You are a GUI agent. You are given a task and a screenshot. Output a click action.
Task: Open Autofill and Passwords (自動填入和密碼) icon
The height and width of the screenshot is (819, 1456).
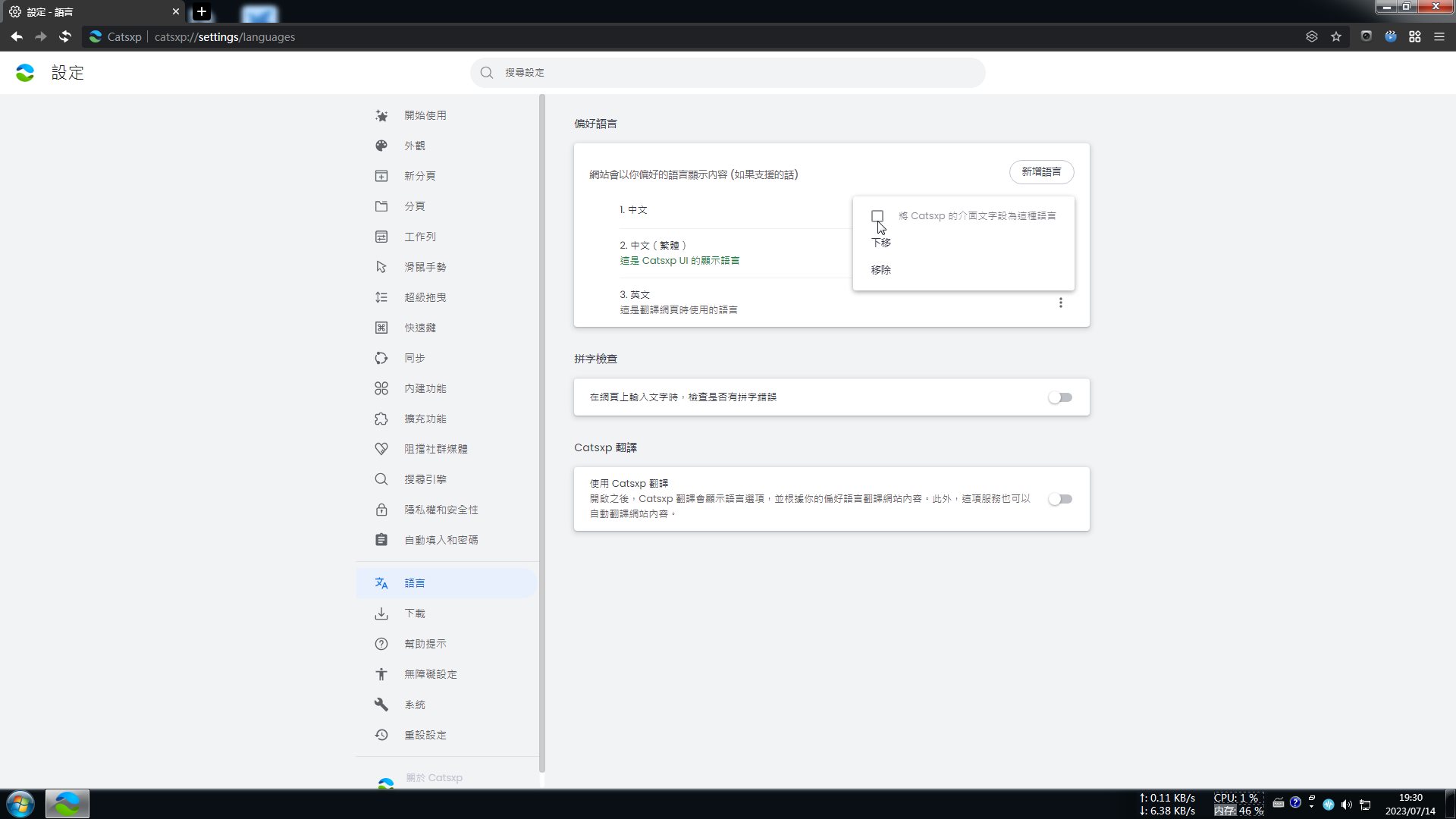coord(381,540)
